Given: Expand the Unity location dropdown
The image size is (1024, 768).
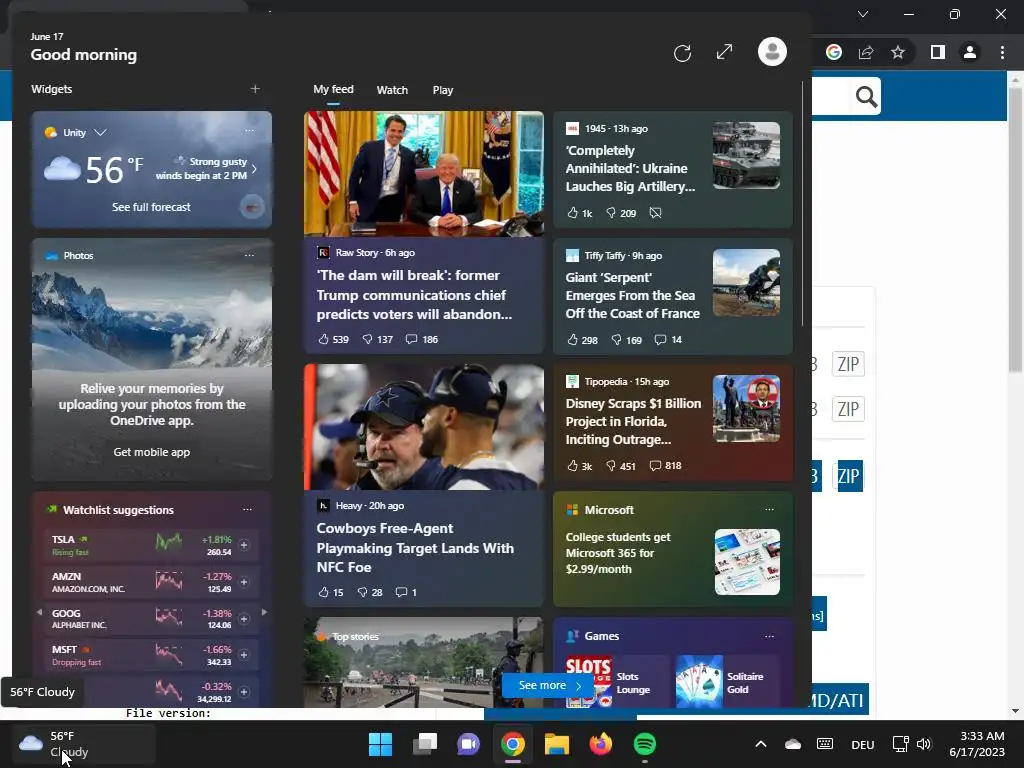Looking at the screenshot, I should point(100,132).
